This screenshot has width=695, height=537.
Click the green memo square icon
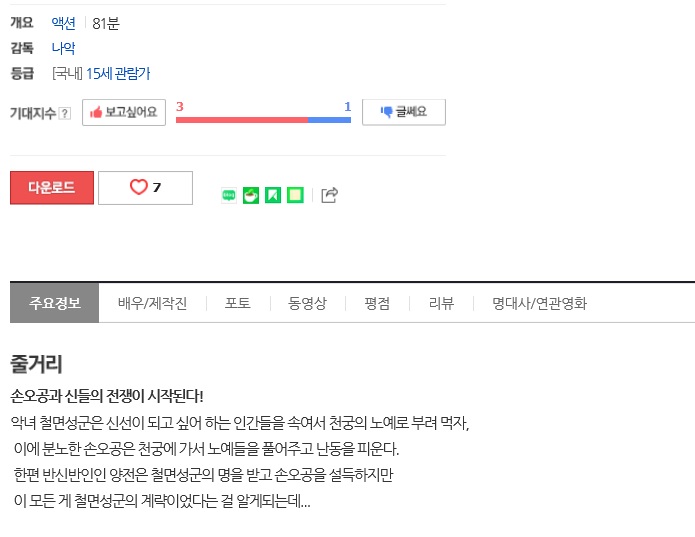[295, 195]
